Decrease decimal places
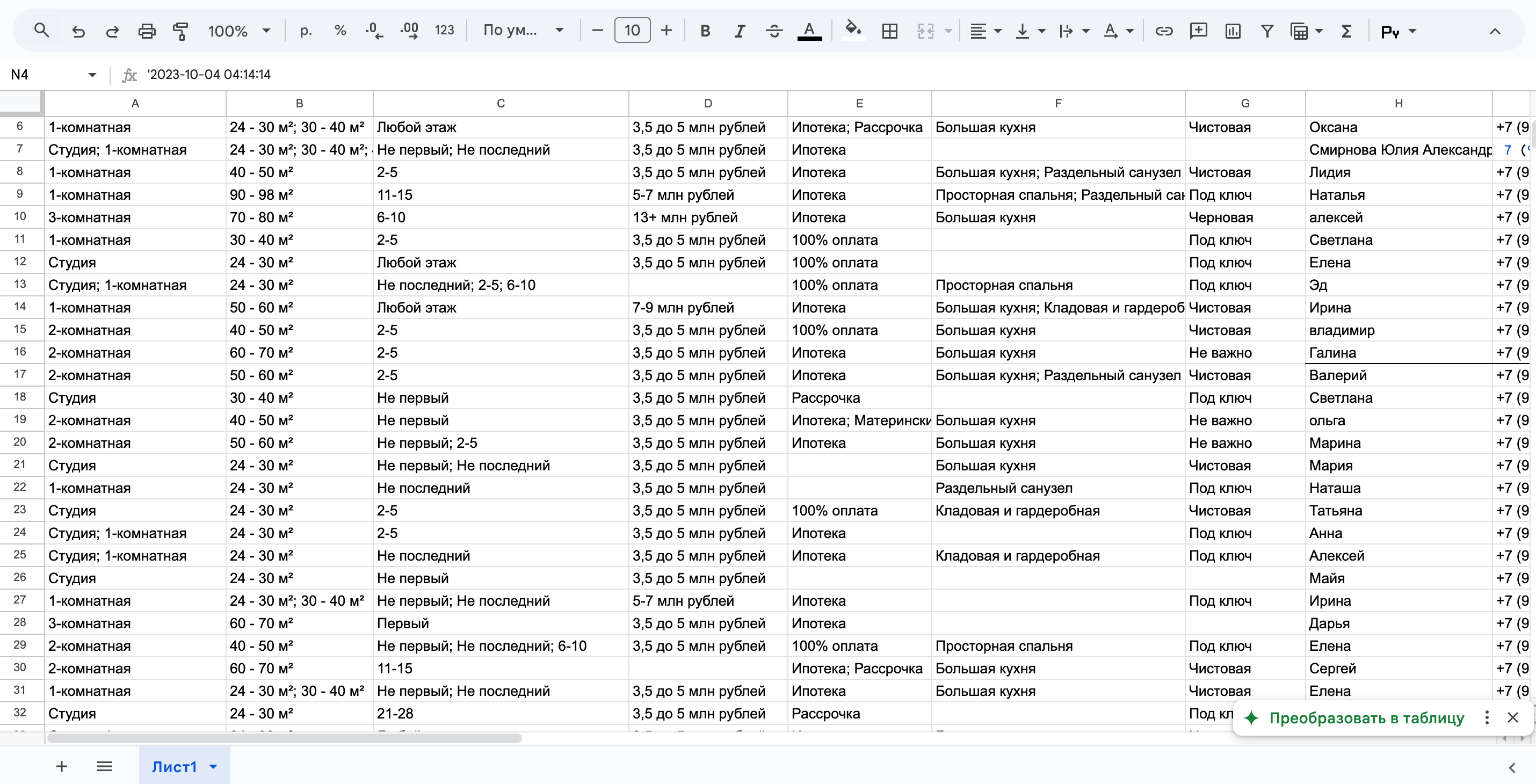This screenshot has width=1536, height=784. tap(374, 31)
